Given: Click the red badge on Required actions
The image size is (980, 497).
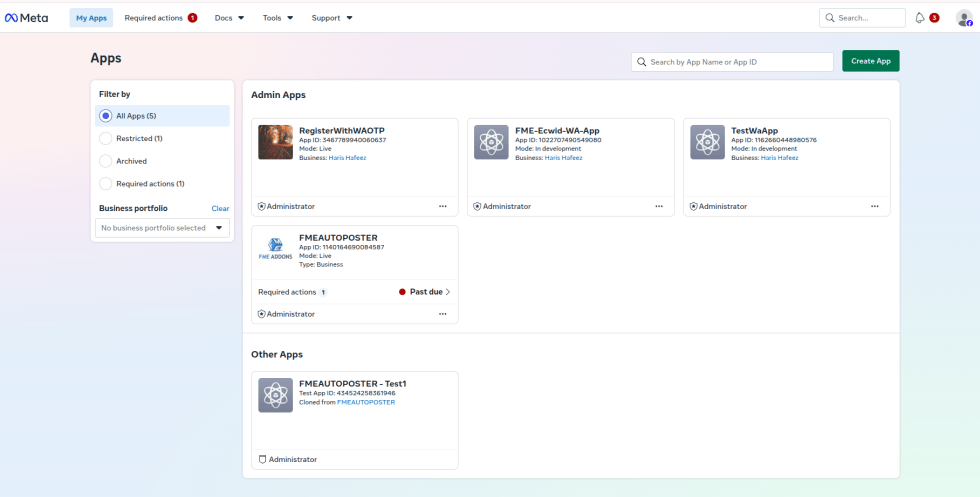Looking at the screenshot, I should pyautogui.click(x=192, y=18).
